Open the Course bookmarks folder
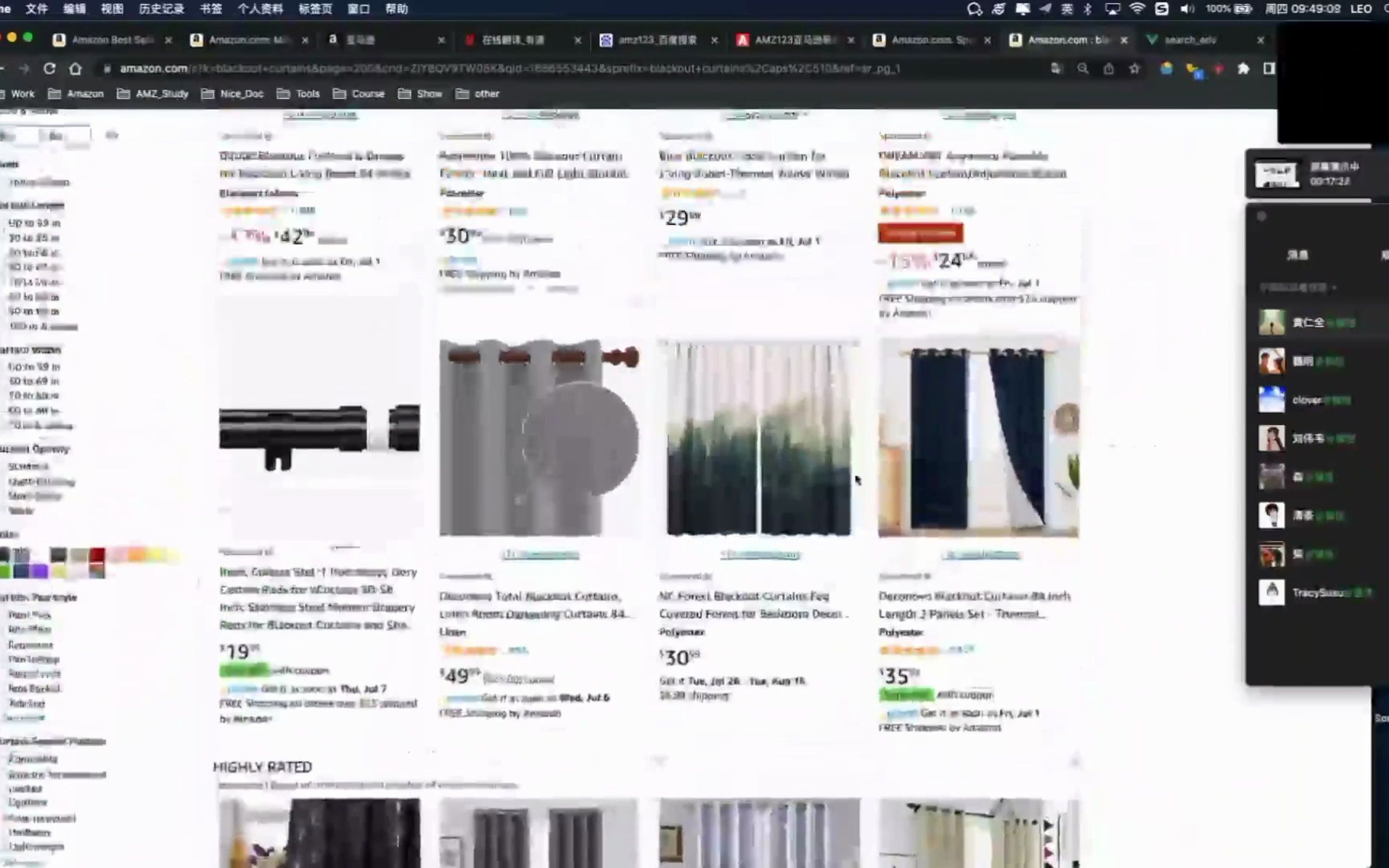1389x868 pixels. point(368,93)
